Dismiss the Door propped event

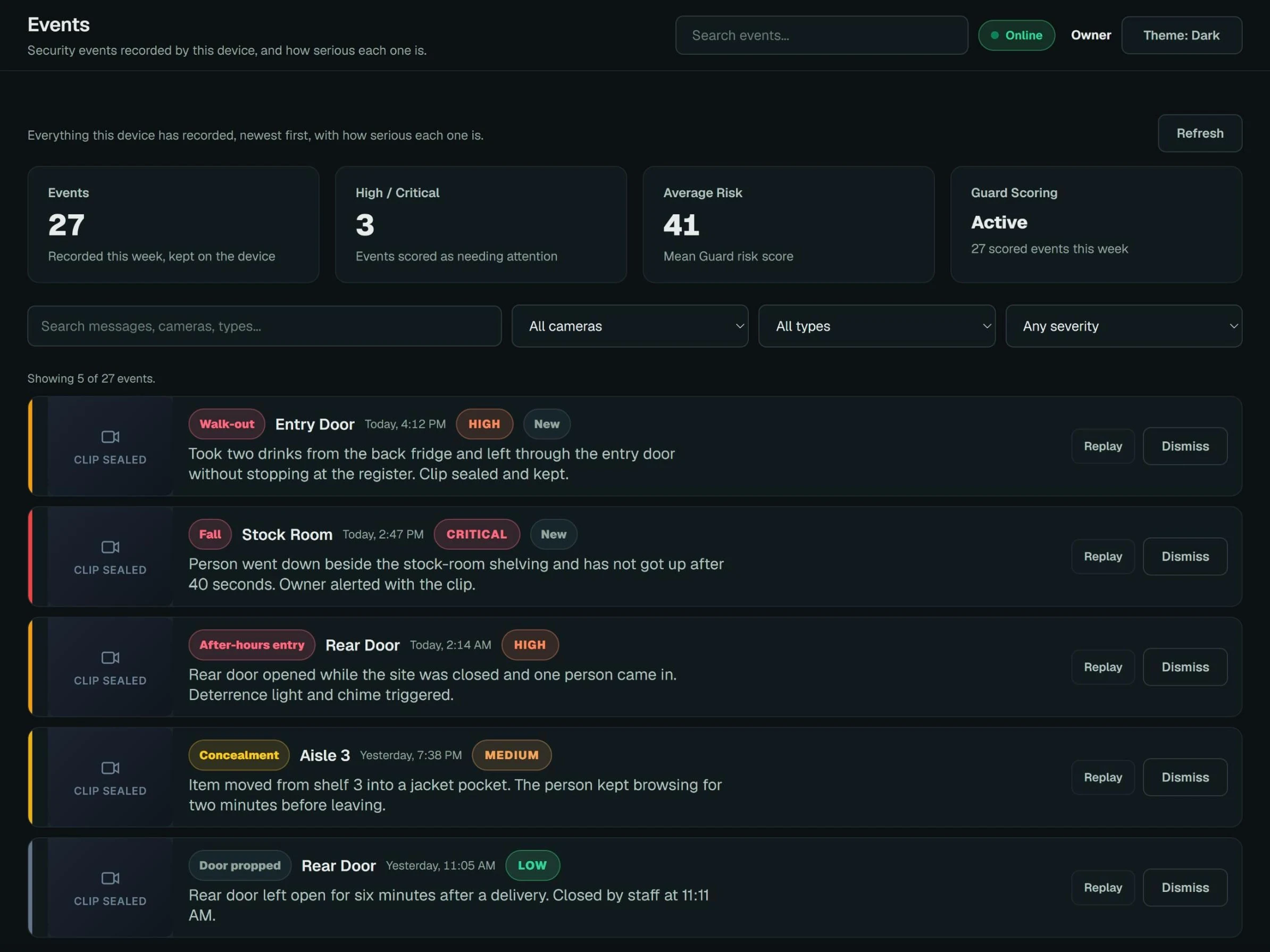tap(1185, 887)
